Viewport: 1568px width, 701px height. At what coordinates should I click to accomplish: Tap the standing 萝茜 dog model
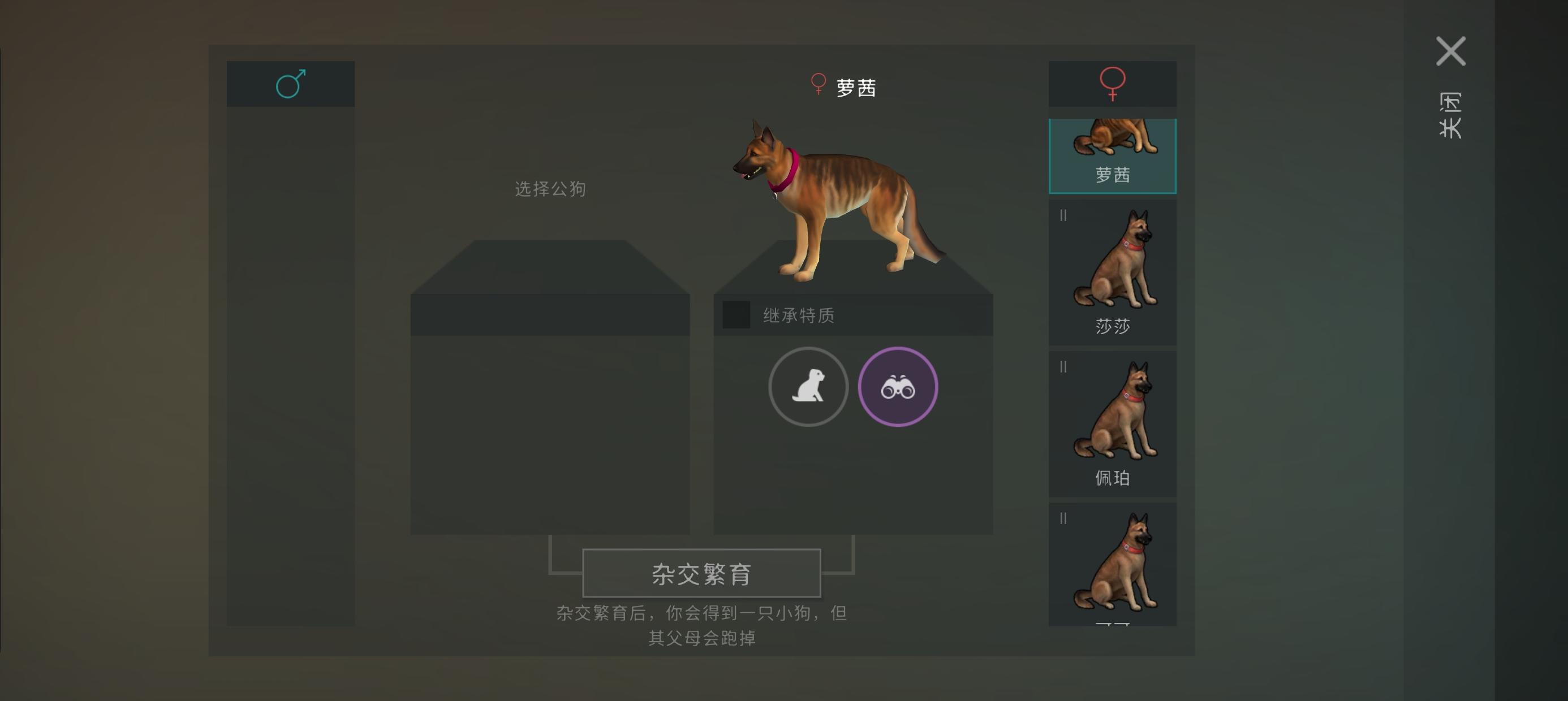[837, 201]
